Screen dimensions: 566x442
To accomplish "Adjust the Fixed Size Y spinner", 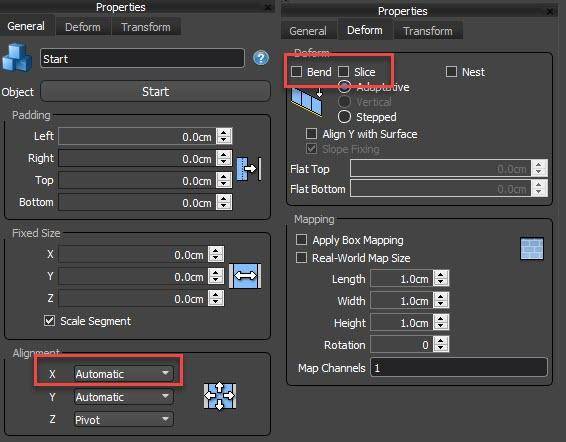I will [216, 276].
